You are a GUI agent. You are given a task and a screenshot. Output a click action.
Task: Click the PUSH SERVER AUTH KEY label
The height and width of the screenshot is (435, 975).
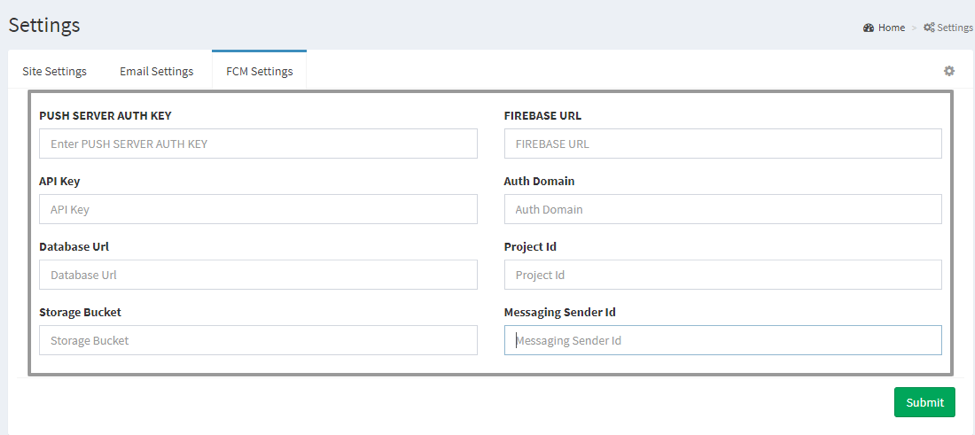point(105,116)
